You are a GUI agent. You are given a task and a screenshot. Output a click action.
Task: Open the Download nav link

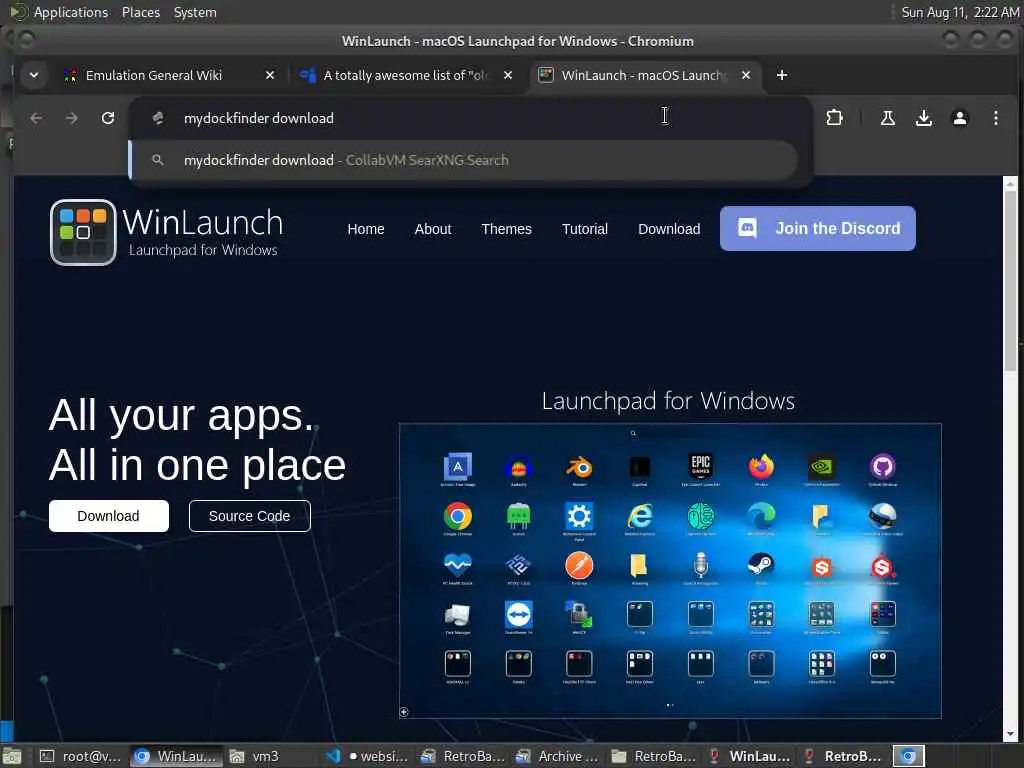[x=669, y=229]
